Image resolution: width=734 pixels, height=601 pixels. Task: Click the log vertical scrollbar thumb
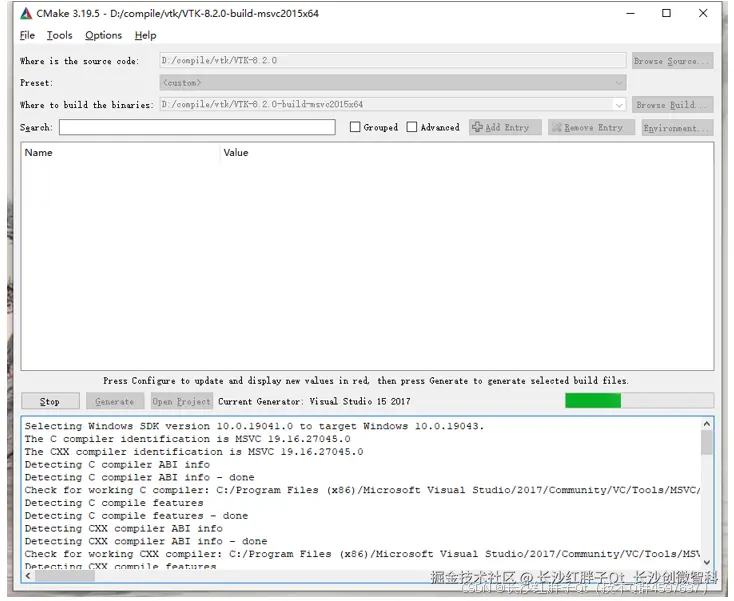707,442
